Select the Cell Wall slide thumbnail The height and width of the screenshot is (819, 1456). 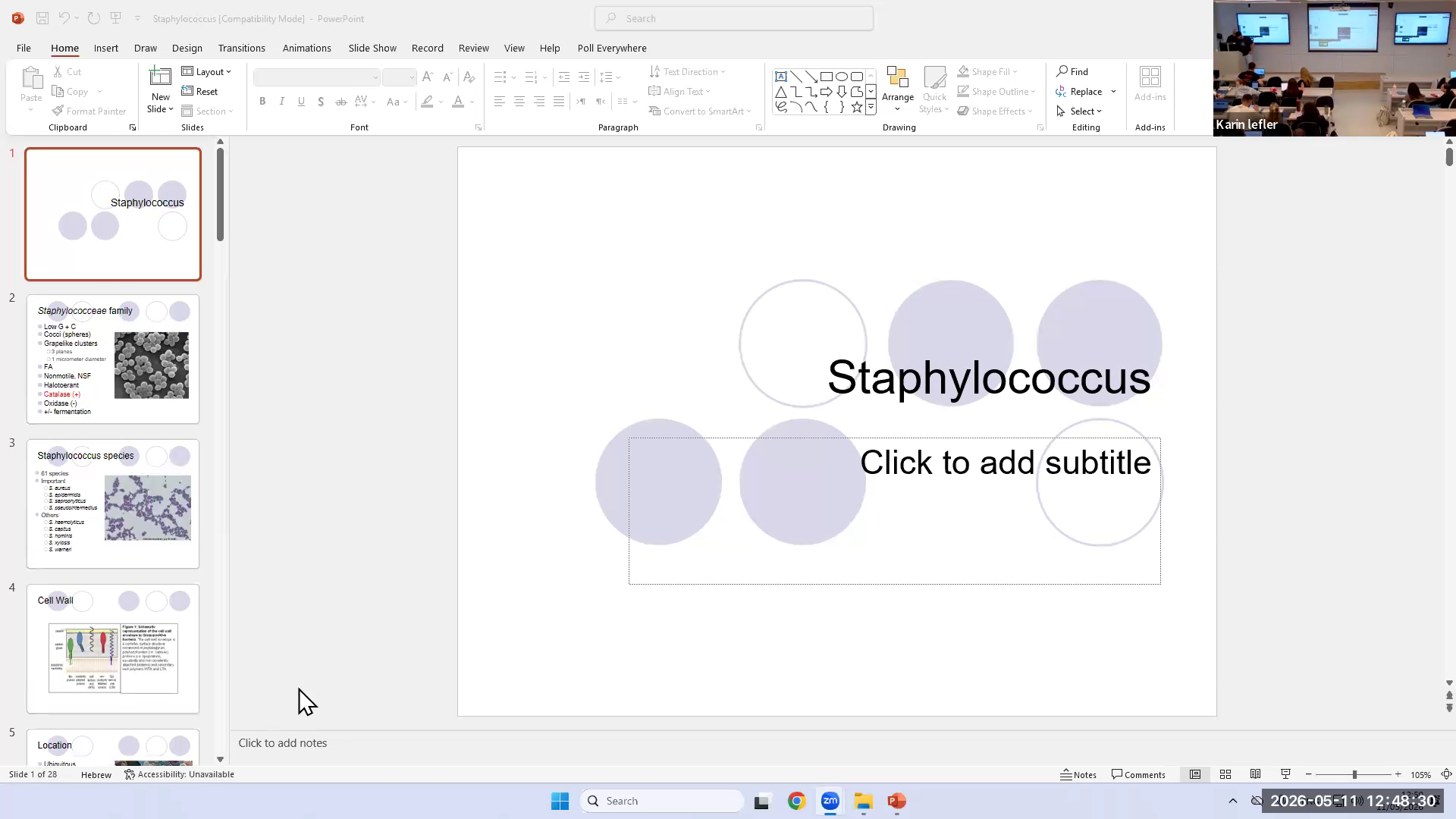point(113,648)
